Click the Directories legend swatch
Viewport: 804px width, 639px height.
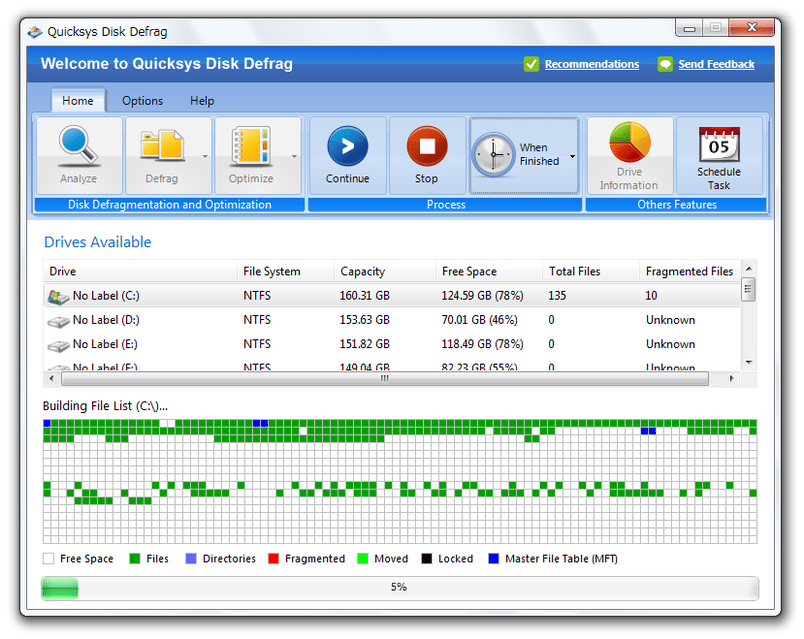[x=191, y=558]
